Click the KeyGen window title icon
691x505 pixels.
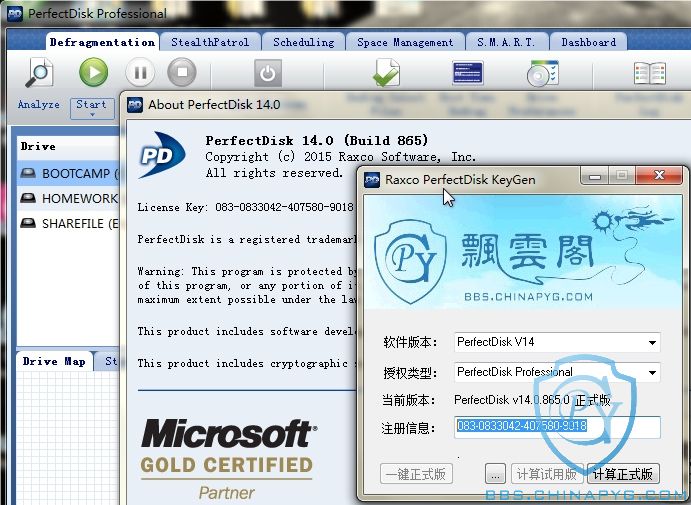pos(372,180)
